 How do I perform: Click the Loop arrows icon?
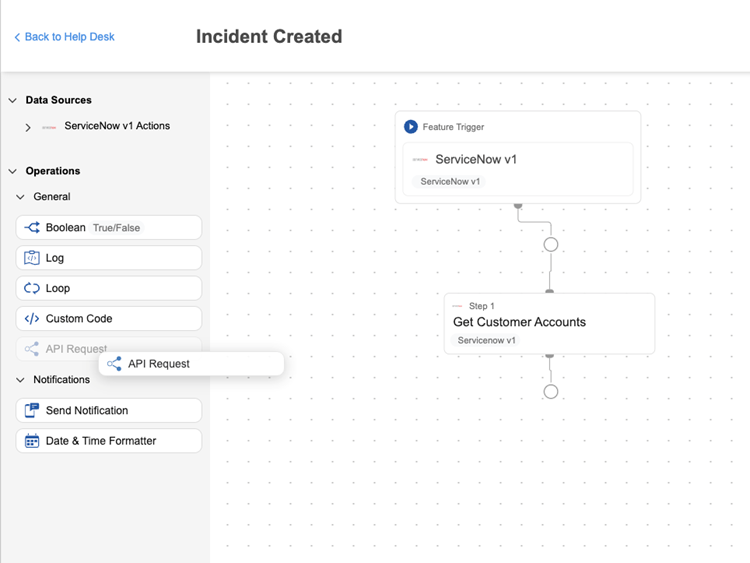click(x=32, y=288)
